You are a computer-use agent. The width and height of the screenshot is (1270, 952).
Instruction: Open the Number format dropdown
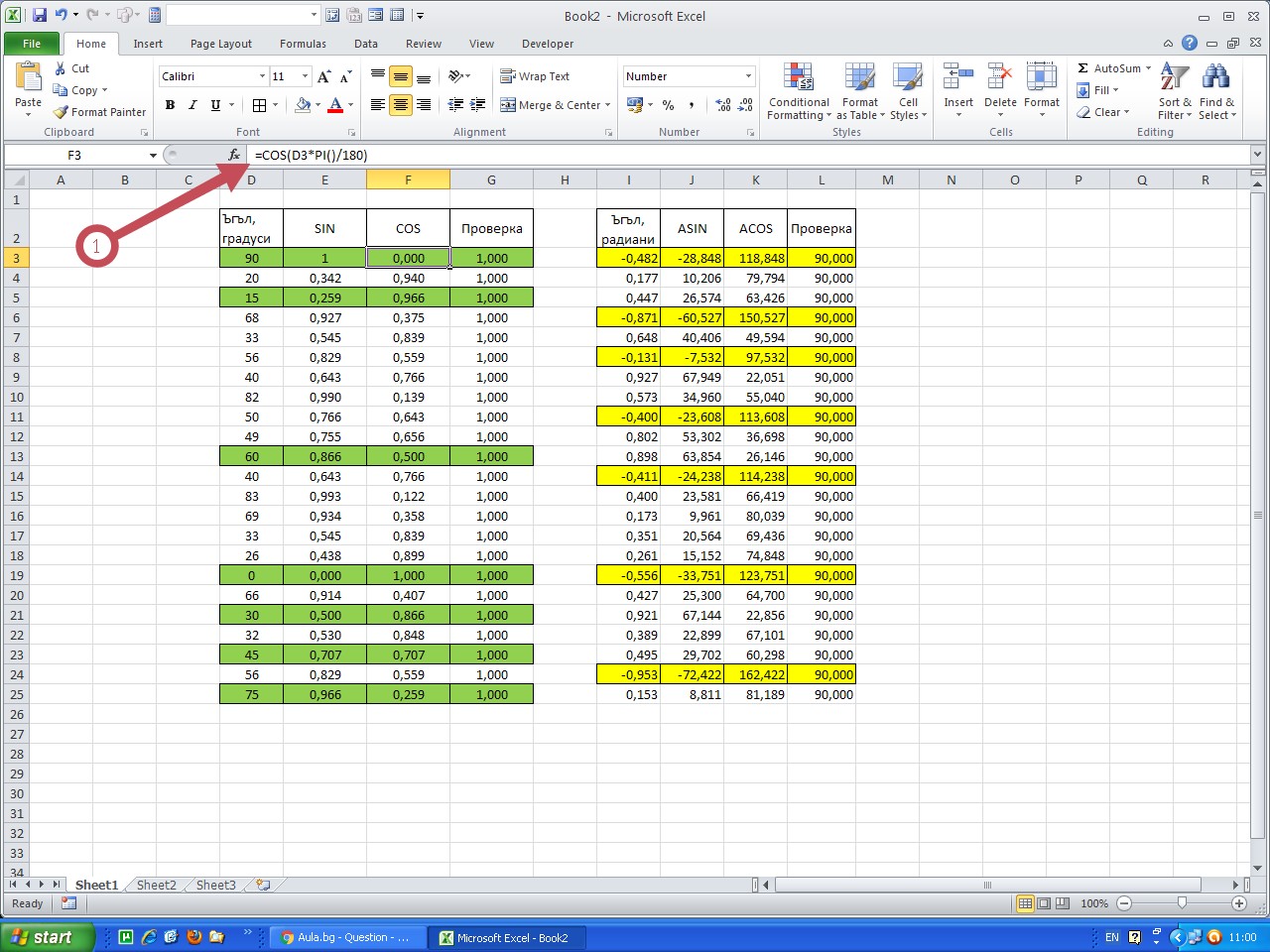(748, 76)
